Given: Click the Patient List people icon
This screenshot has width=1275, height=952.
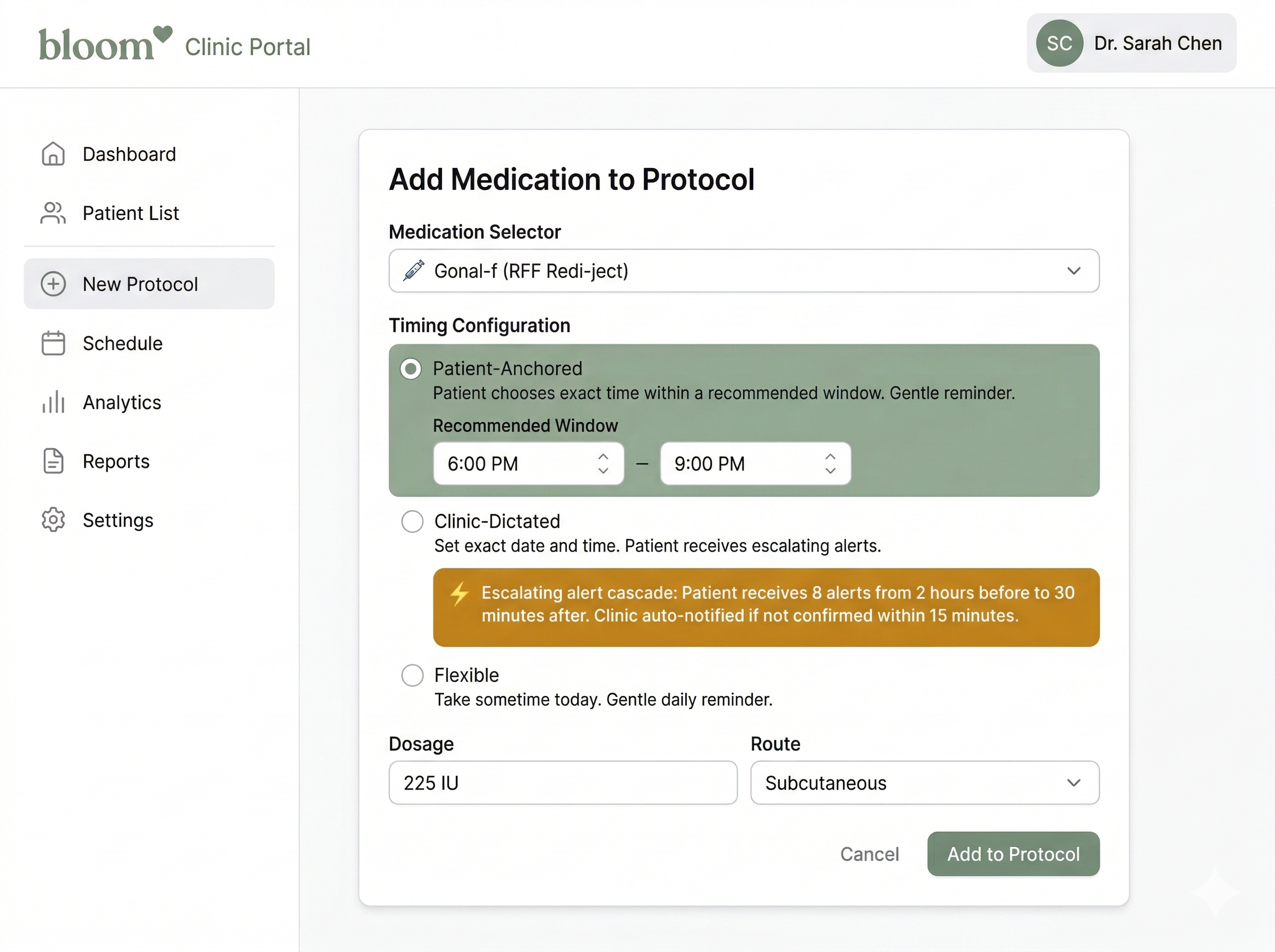Looking at the screenshot, I should [x=53, y=212].
